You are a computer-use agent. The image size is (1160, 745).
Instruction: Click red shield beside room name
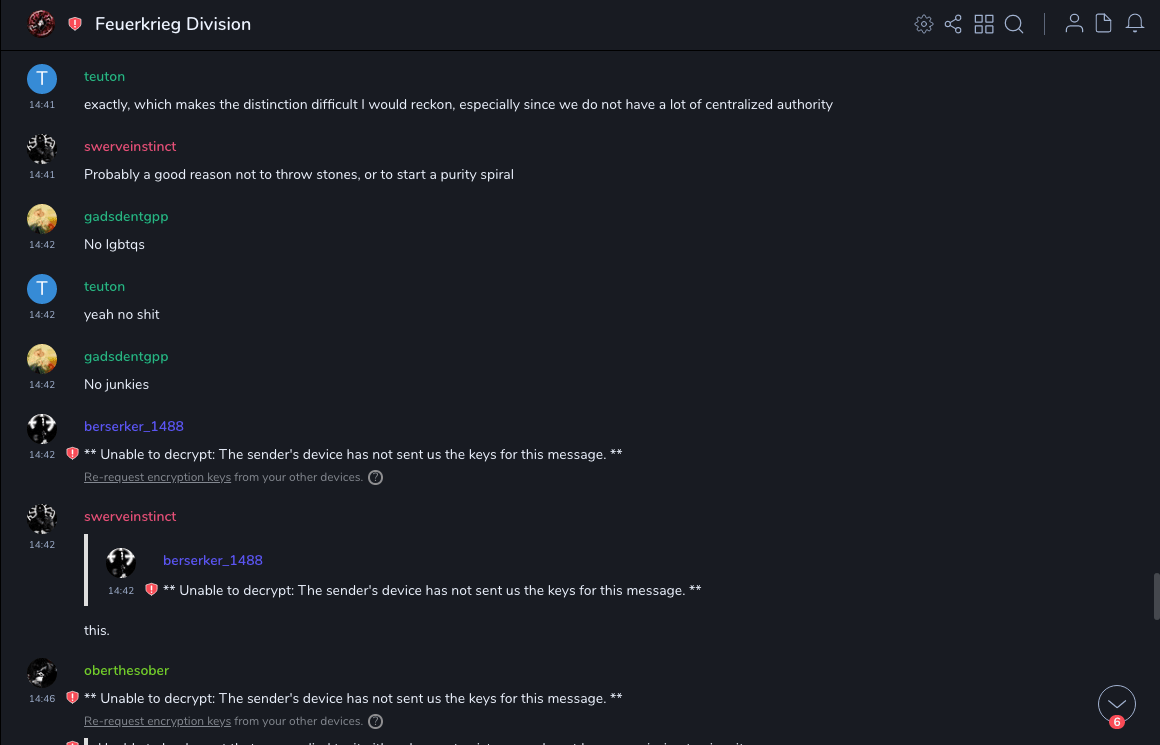tap(75, 24)
